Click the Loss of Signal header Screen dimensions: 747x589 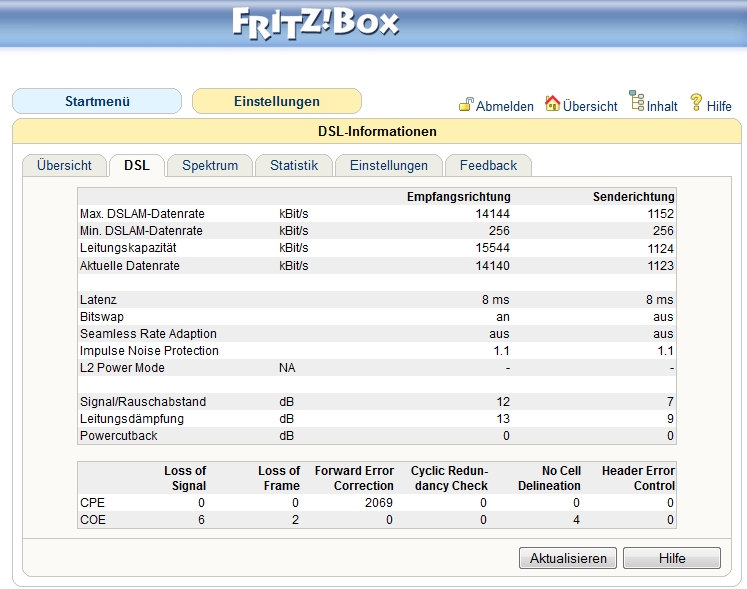(x=185, y=478)
